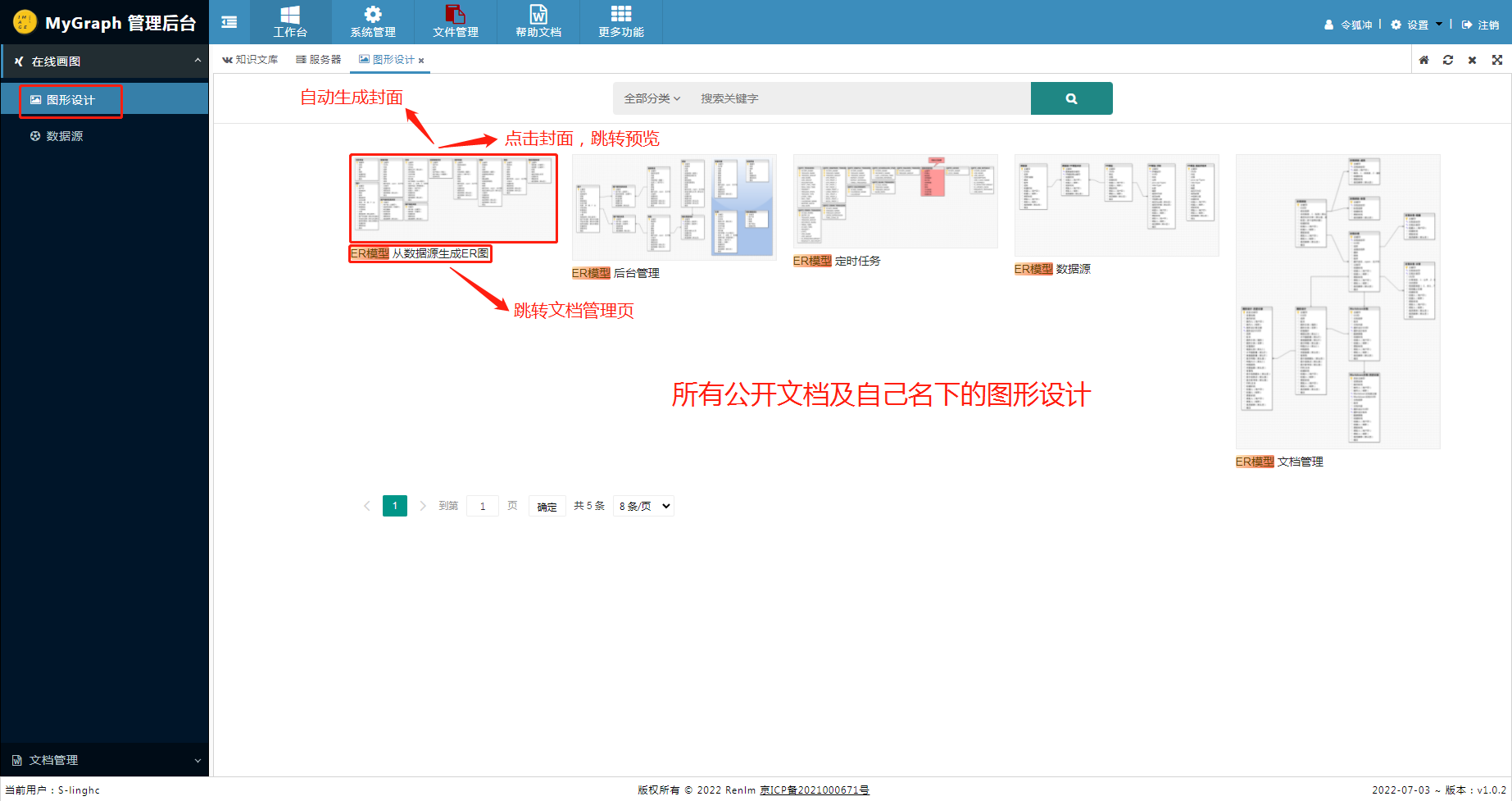Open the 帮助文档 module
This screenshot has width=1512, height=801.
click(538, 22)
